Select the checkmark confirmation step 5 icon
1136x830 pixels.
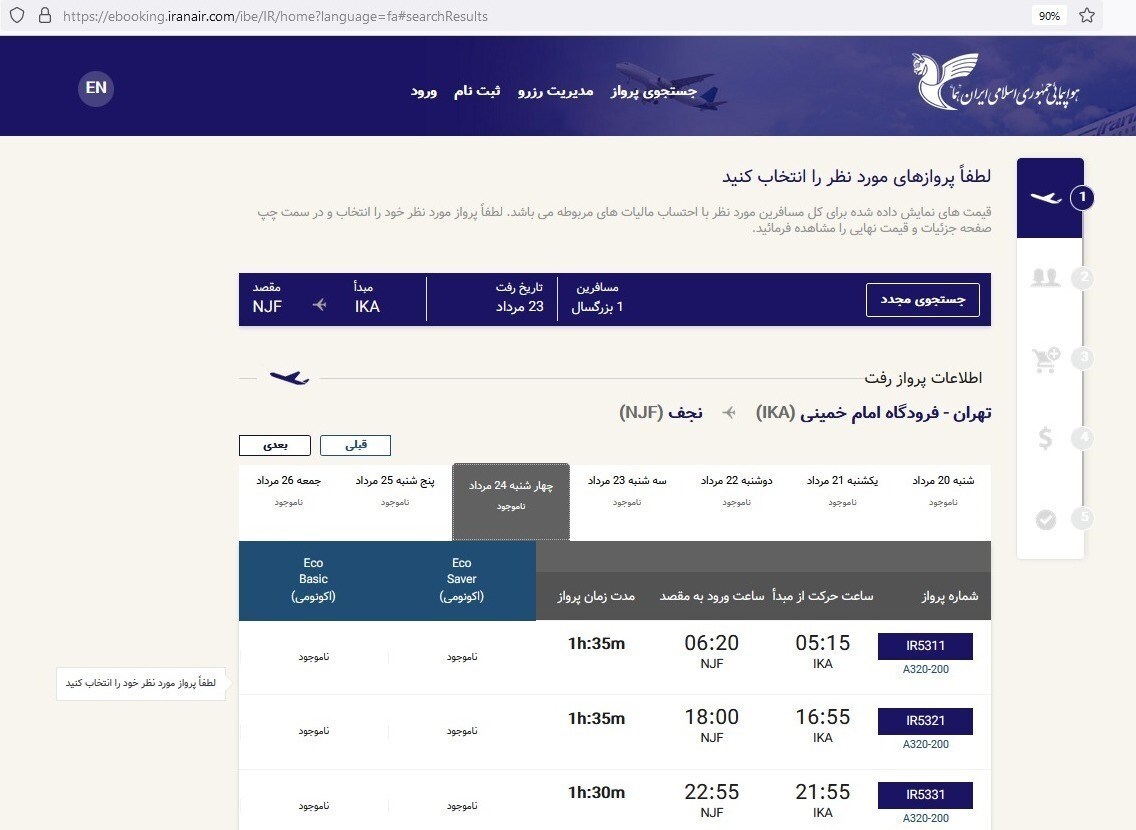[x=1046, y=519]
